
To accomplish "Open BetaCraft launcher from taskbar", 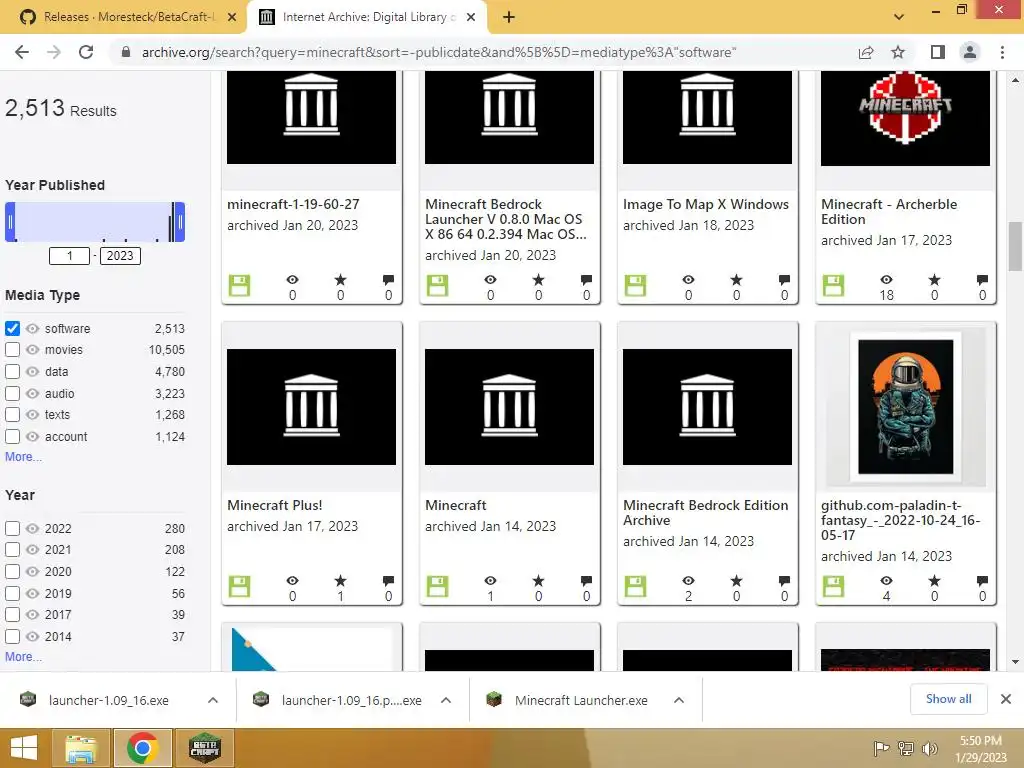I will pyautogui.click(x=204, y=748).
